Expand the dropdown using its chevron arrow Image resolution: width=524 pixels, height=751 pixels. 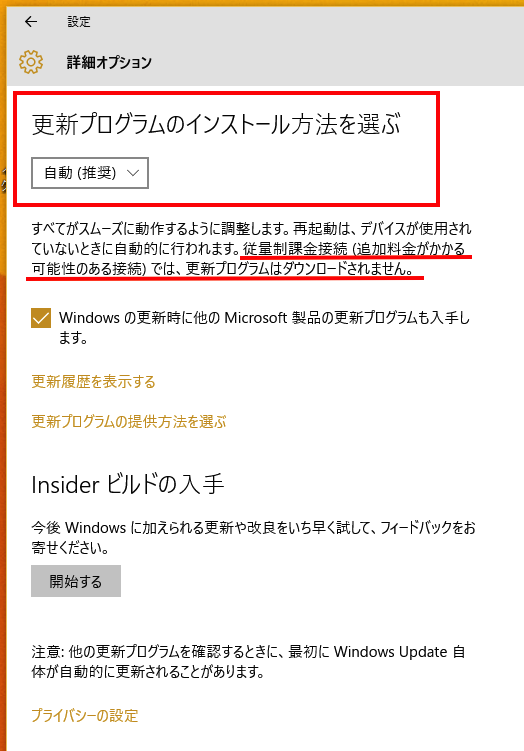tap(133, 173)
